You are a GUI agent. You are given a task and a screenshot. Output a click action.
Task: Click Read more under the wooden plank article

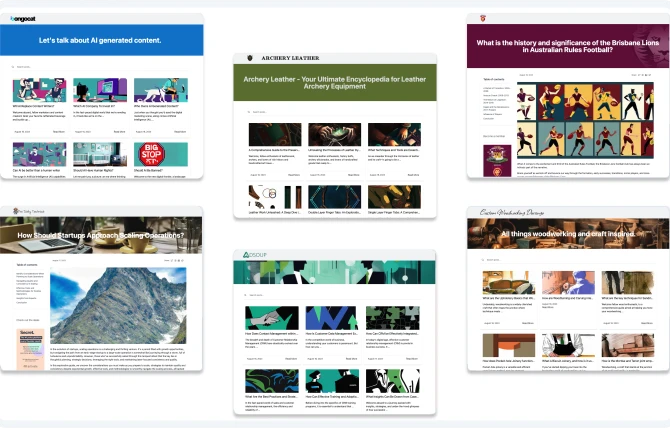pos(646,323)
